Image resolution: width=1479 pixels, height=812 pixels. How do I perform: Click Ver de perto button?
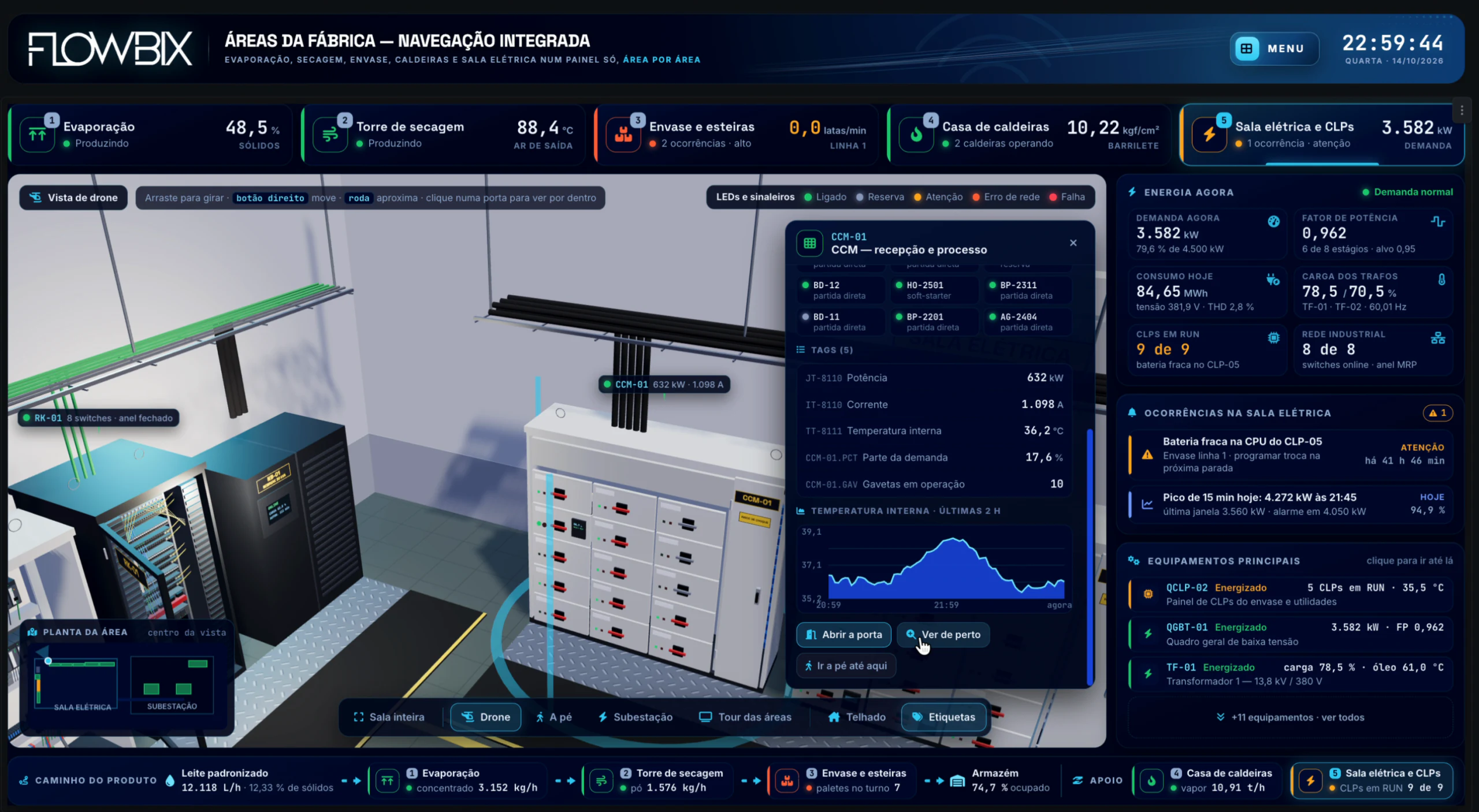(x=943, y=635)
